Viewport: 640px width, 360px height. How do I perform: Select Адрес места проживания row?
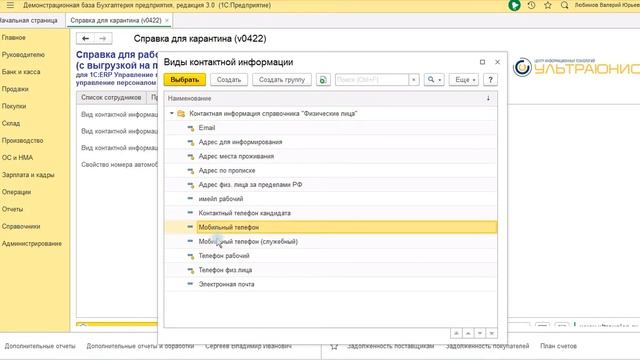point(331,156)
